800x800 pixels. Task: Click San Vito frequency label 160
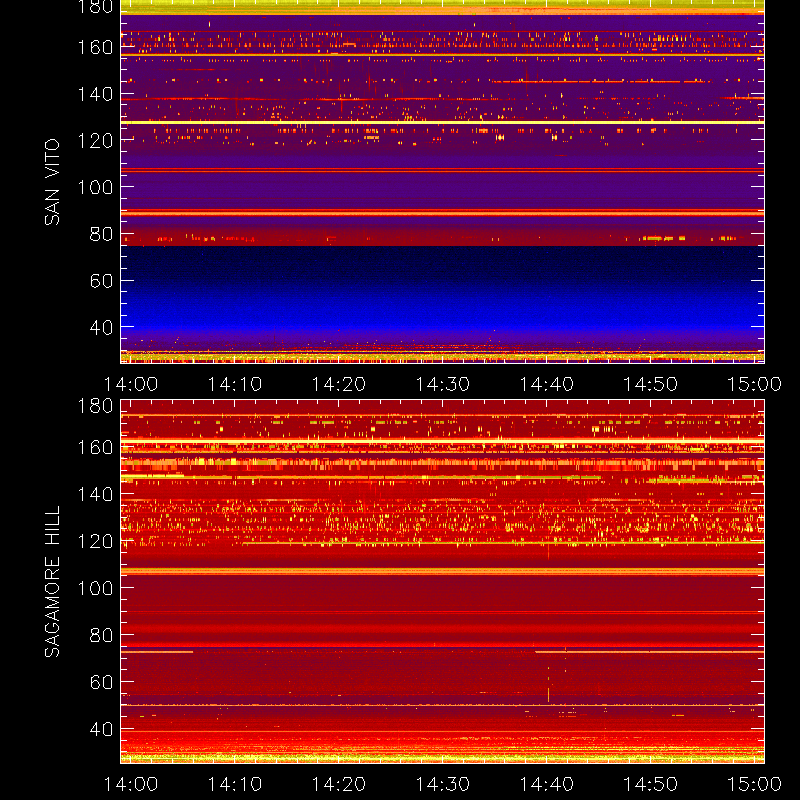(x=95, y=47)
